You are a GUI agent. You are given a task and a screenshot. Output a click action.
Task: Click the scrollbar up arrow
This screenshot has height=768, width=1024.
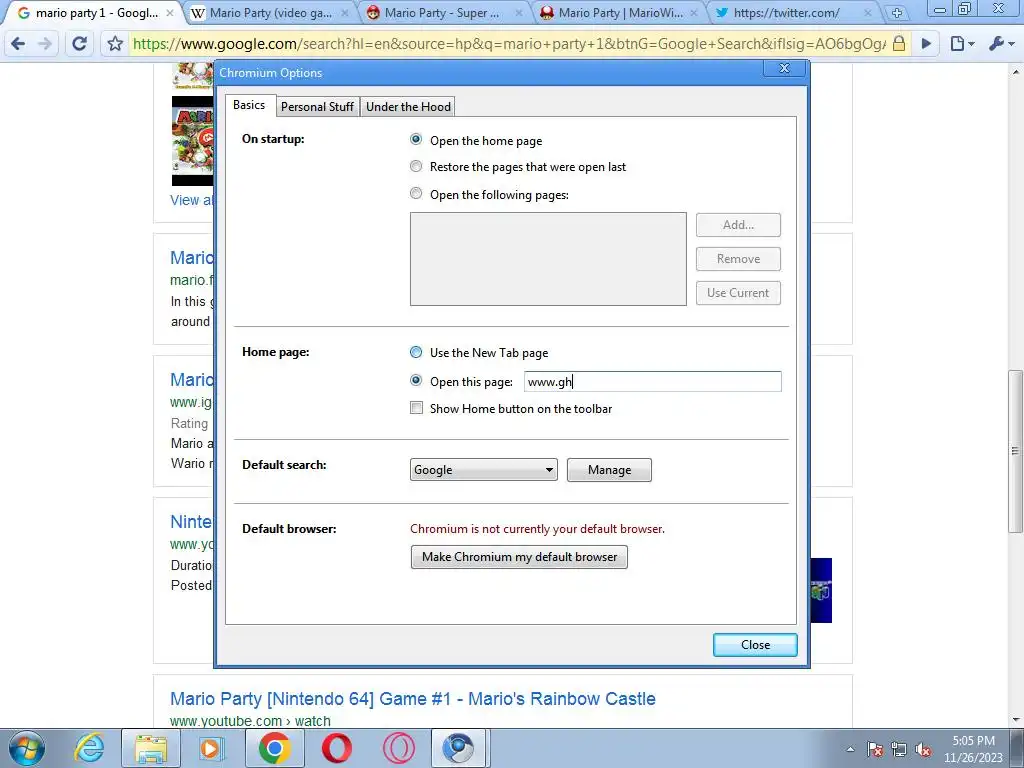click(x=1016, y=71)
